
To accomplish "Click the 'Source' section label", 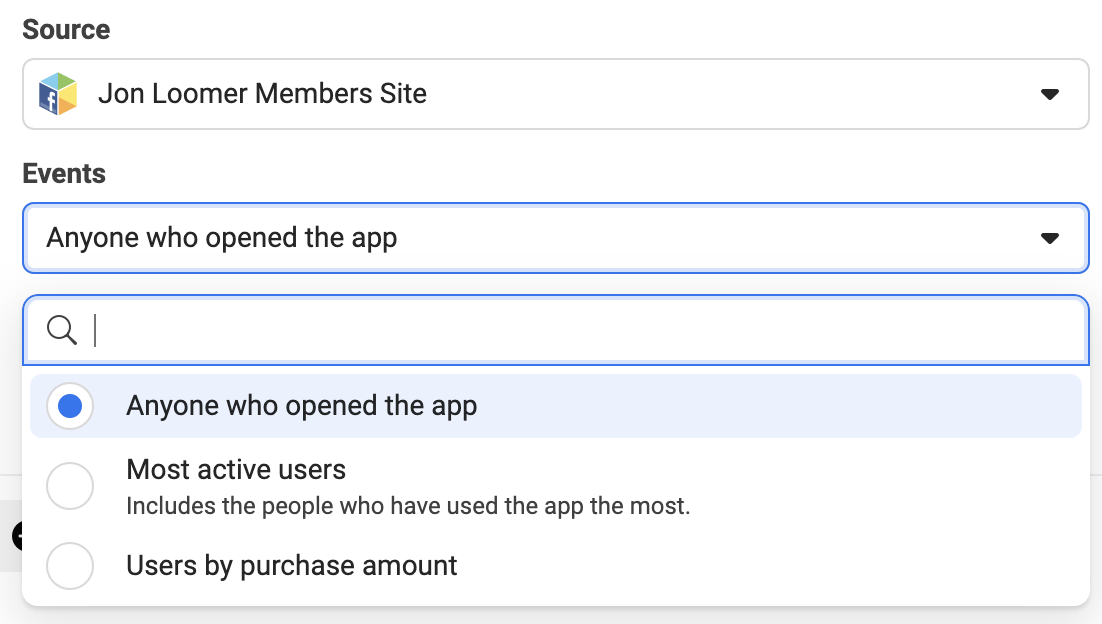I will (x=66, y=30).
